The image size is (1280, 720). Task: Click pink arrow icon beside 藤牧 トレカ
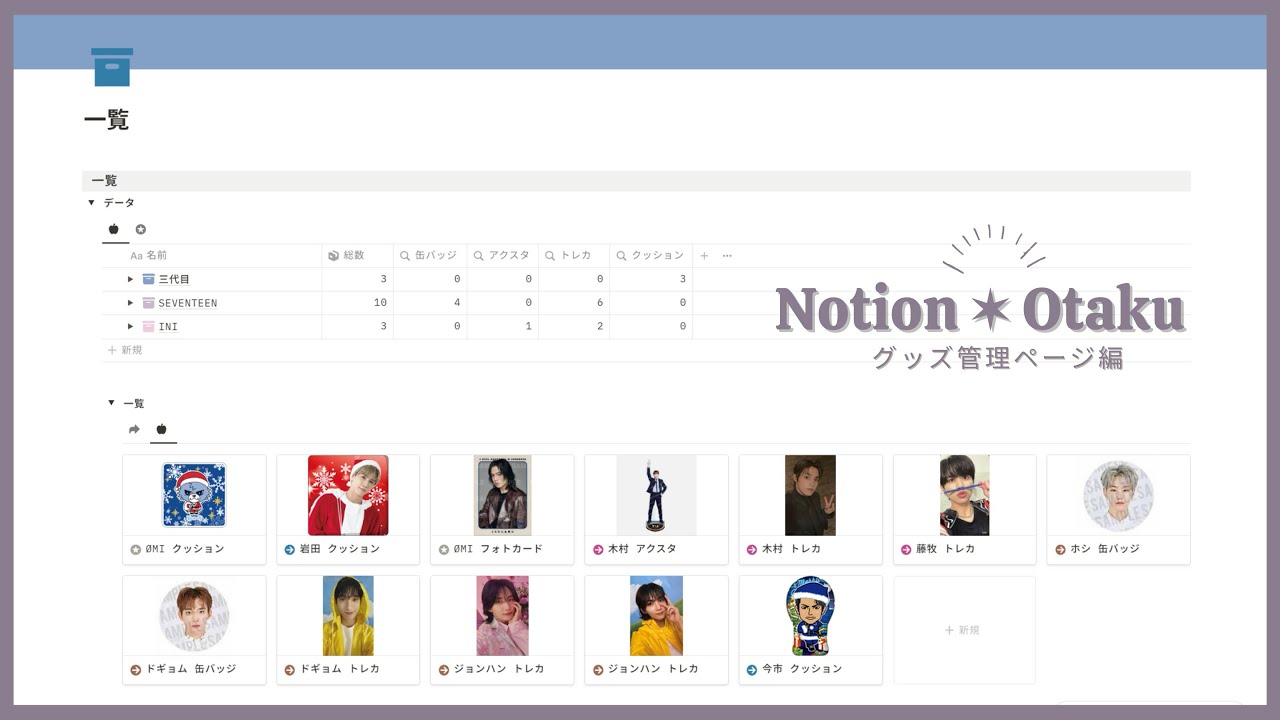(906, 549)
